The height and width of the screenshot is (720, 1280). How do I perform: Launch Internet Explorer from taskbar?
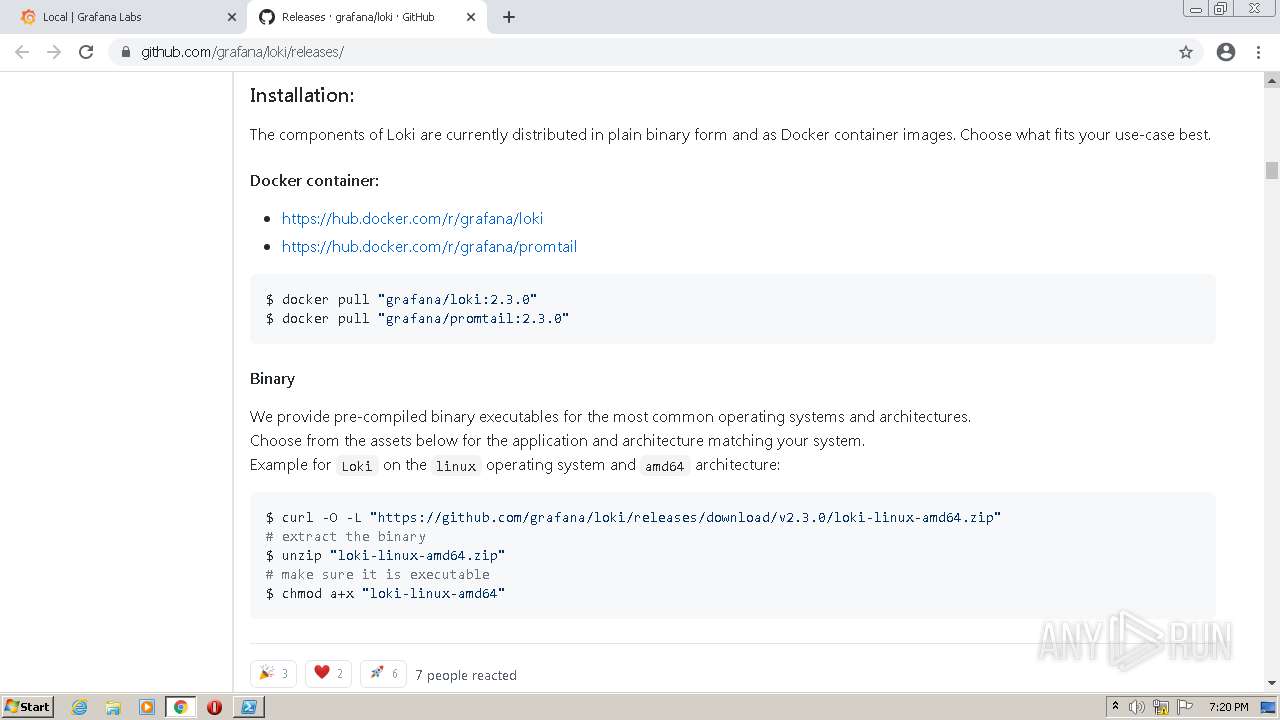pos(80,707)
